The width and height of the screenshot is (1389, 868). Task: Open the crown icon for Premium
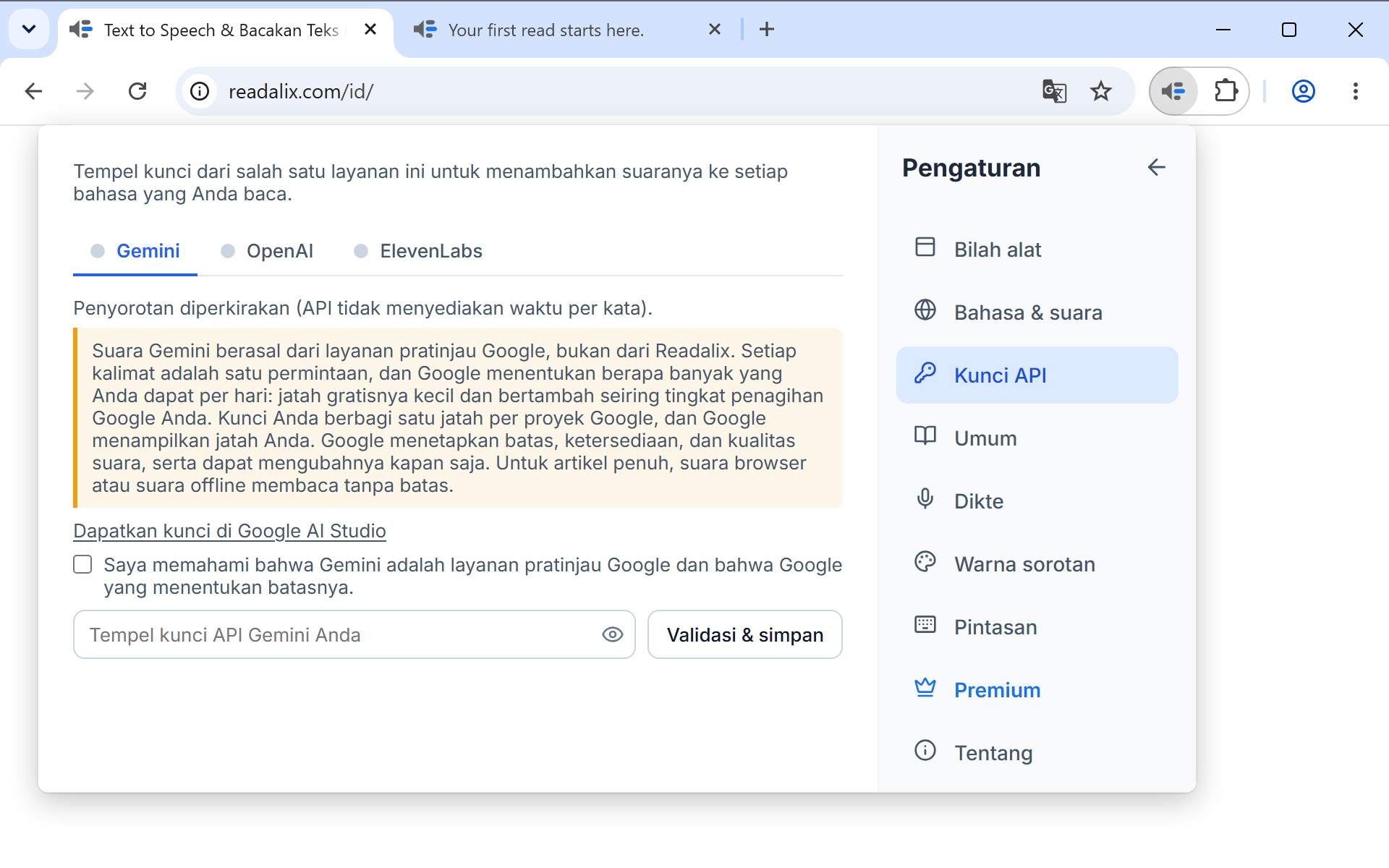(925, 687)
